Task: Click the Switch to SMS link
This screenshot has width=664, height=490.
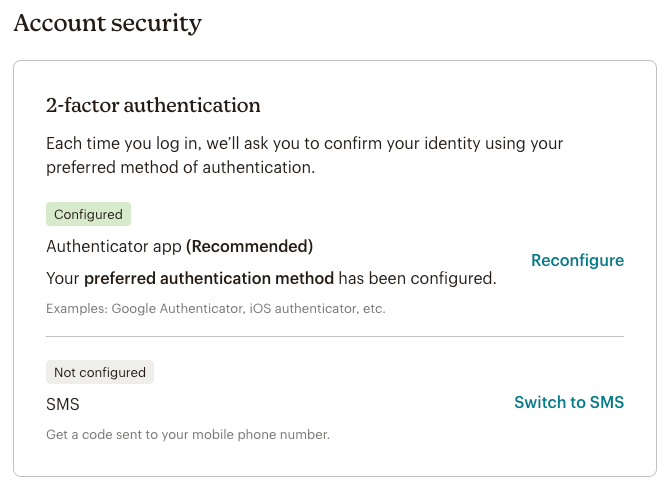Action: (x=568, y=403)
